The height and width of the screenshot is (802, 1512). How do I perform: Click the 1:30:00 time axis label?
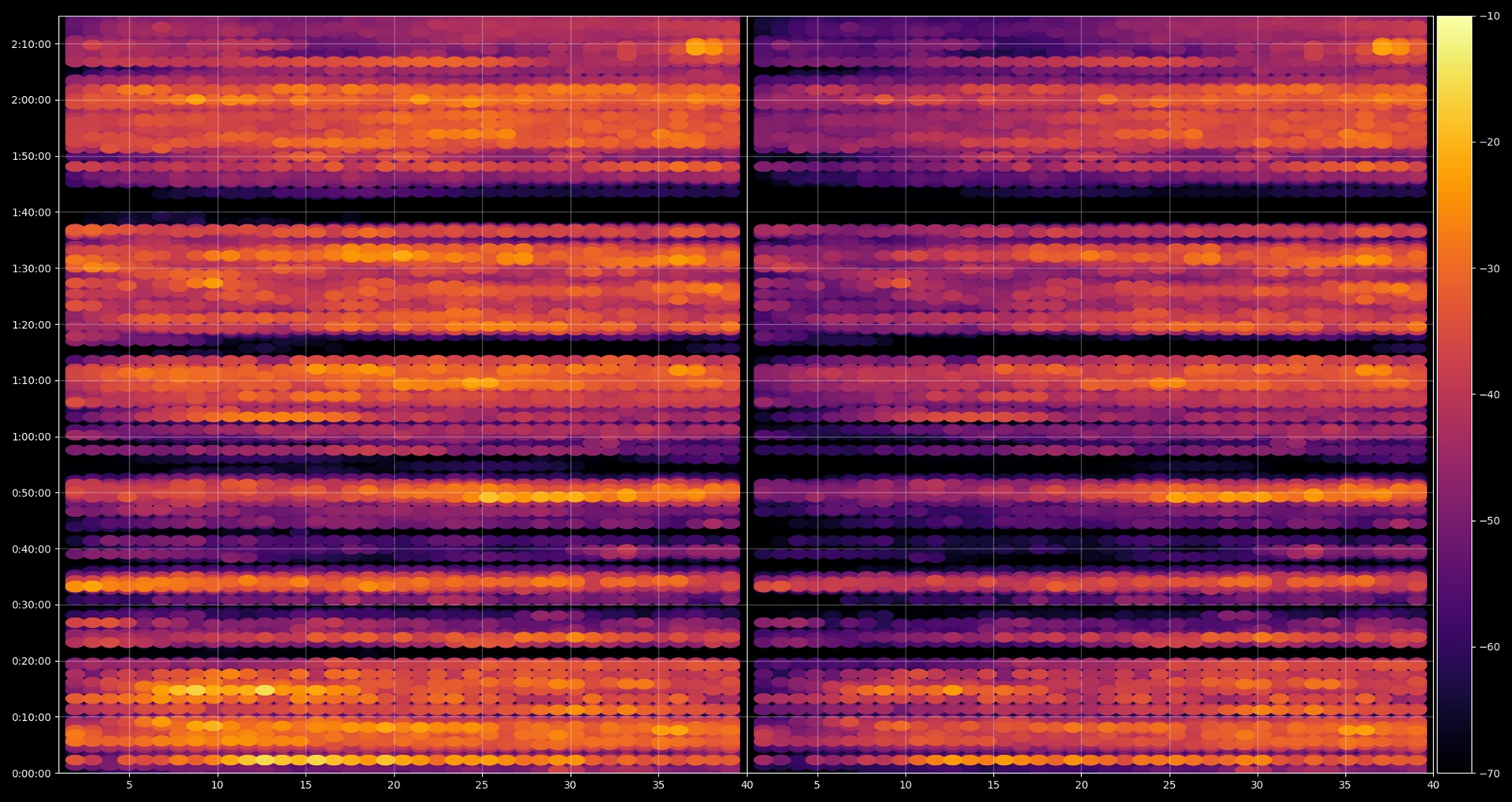[x=31, y=268]
